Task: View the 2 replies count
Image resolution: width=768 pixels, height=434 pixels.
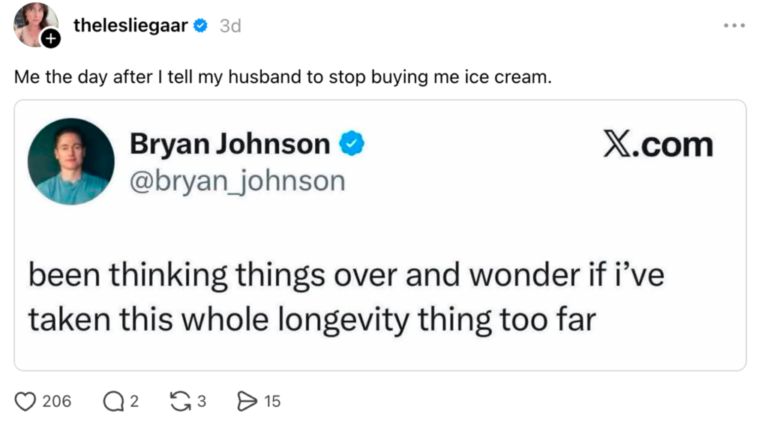Action: (x=134, y=402)
